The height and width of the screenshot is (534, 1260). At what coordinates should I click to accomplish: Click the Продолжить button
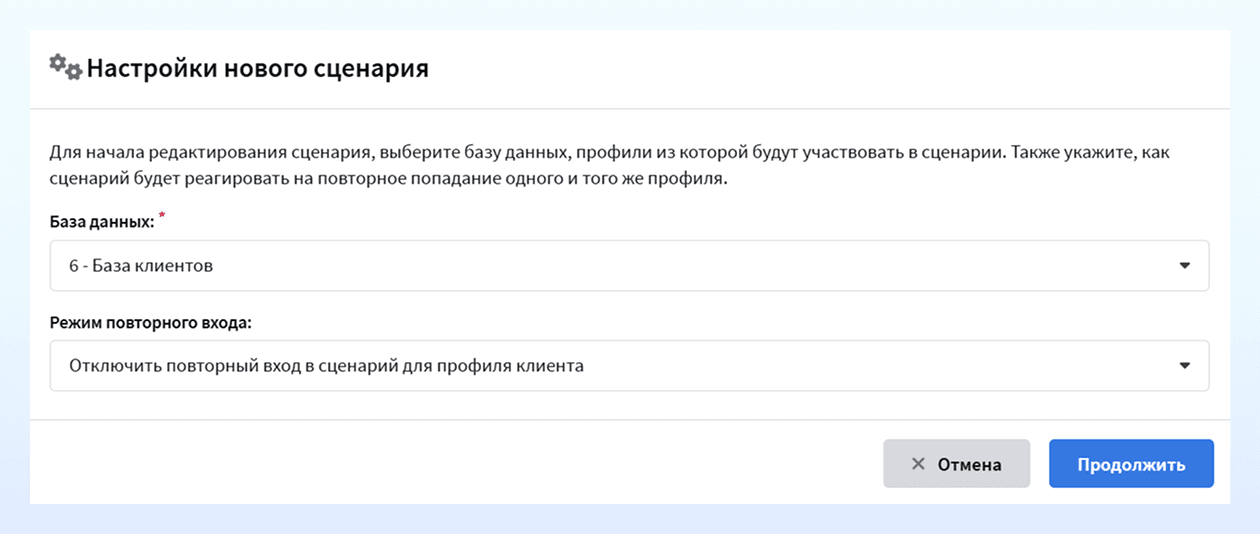(x=1131, y=464)
